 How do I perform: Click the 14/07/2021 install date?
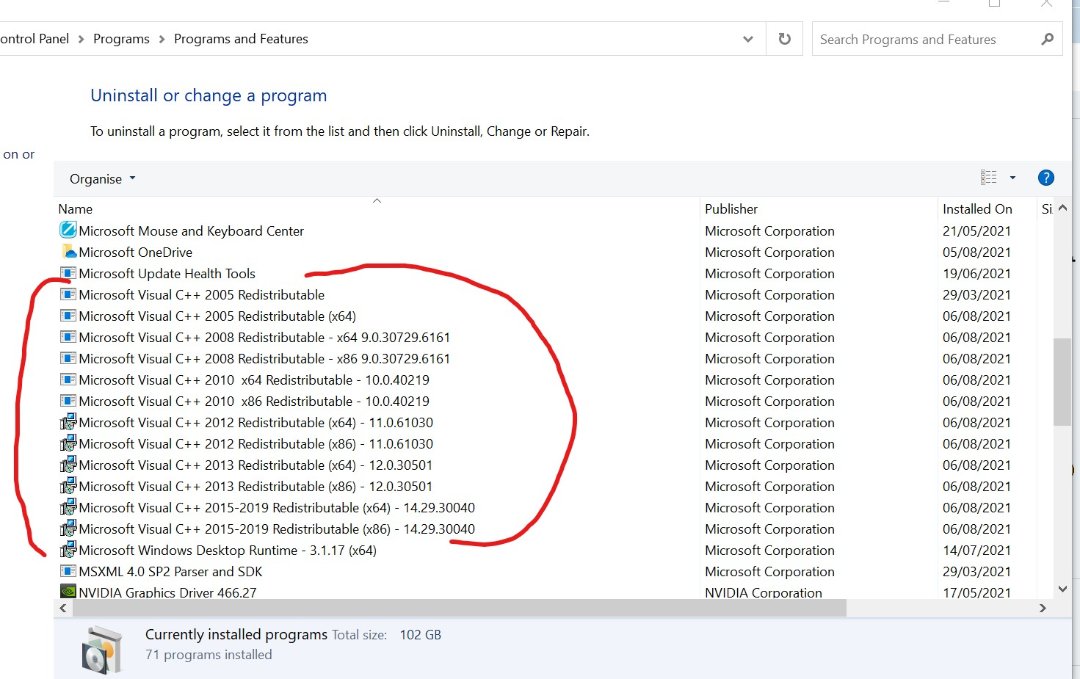pyautogui.click(x=977, y=550)
